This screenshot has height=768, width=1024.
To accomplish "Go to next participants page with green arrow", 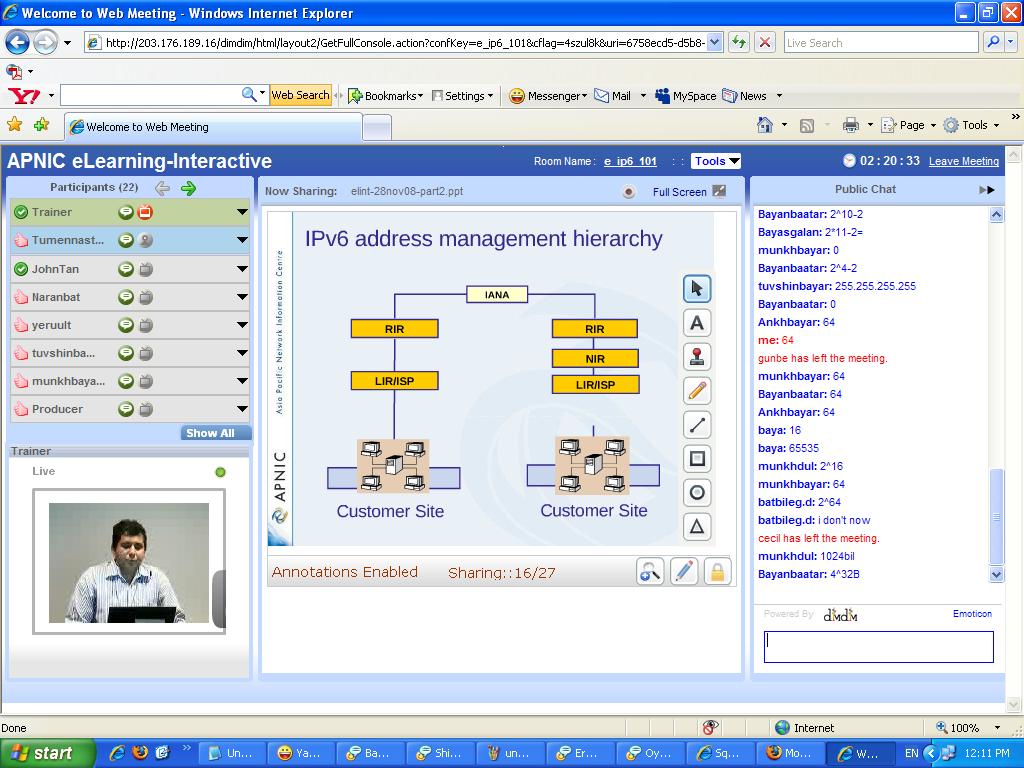I will (188, 188).
